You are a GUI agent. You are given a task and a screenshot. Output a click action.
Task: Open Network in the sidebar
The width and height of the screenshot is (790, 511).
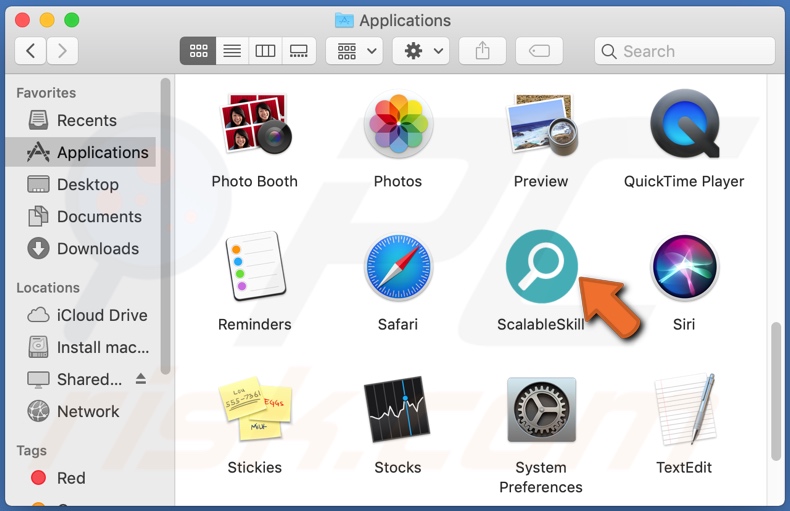point(81,412)
